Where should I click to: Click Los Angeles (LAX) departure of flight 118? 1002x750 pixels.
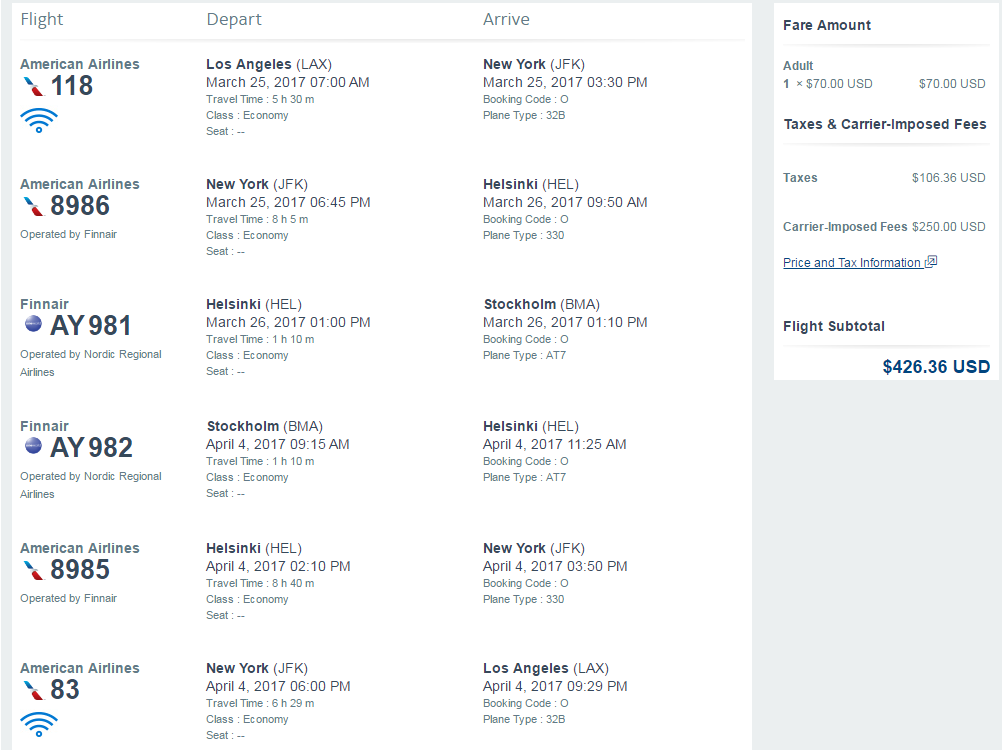click(268, 64)
